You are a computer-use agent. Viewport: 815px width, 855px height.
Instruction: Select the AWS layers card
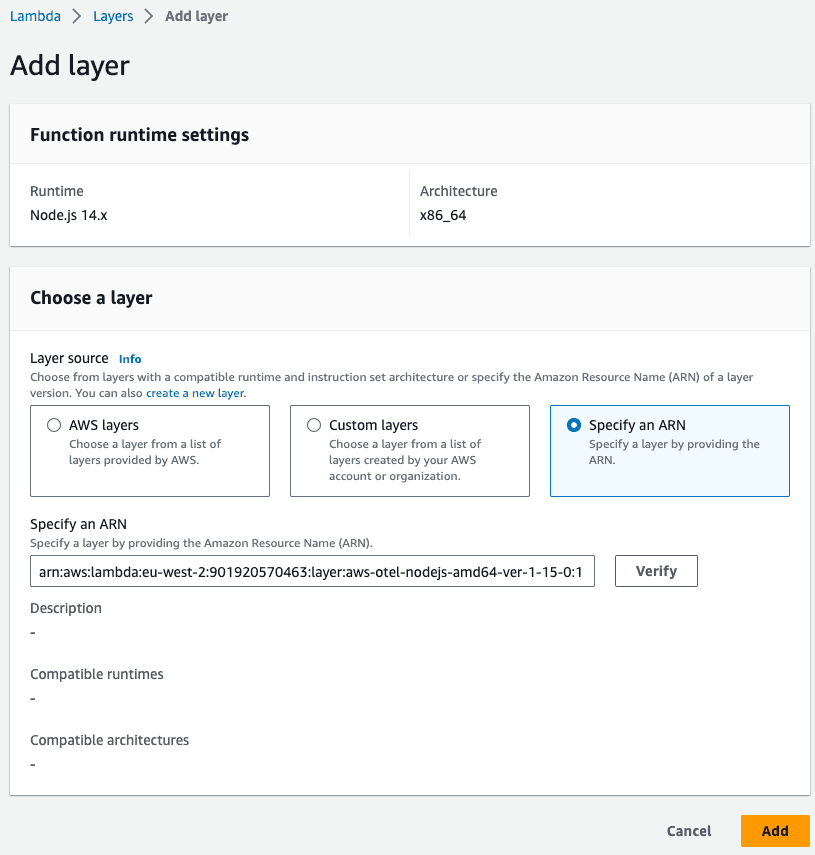(x=150, y=451)
